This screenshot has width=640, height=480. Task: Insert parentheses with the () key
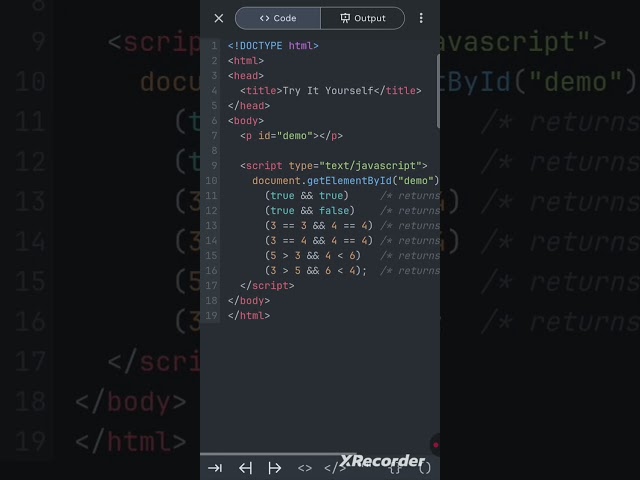[424, 468]
